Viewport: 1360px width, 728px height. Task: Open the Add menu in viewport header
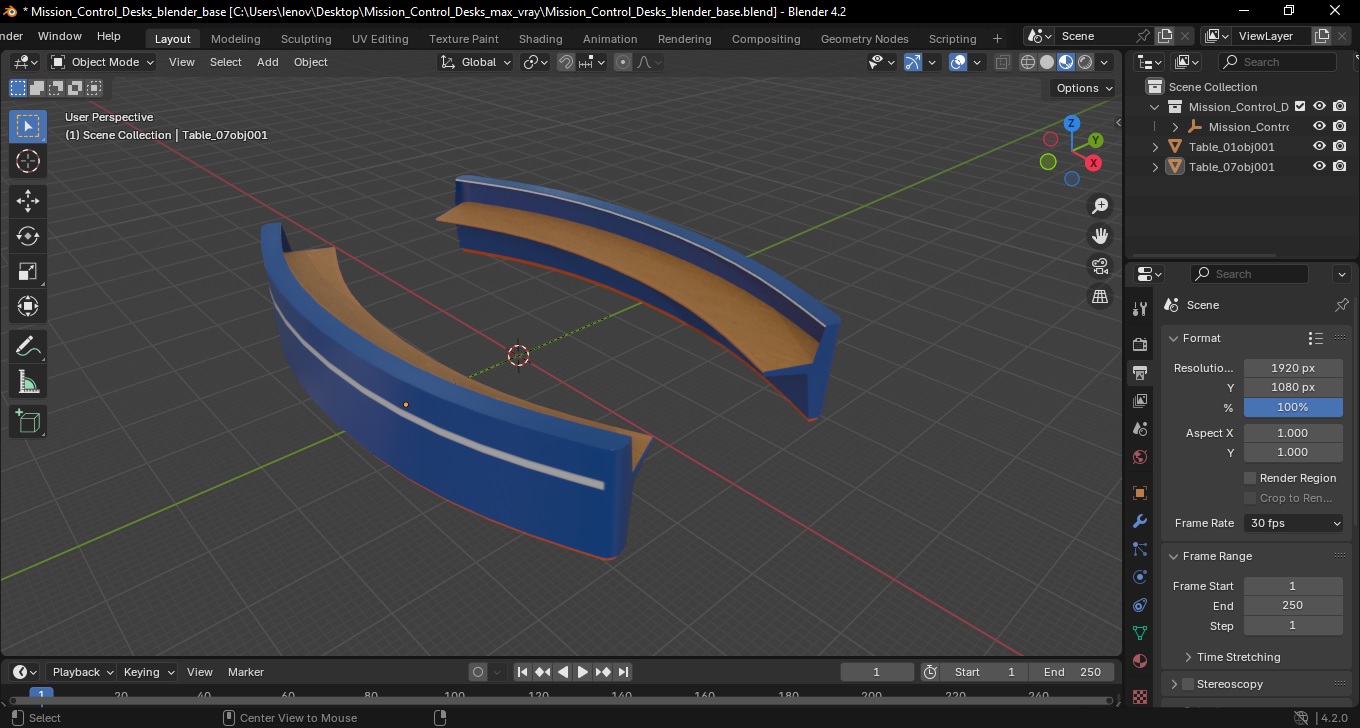tap(268, 62)
